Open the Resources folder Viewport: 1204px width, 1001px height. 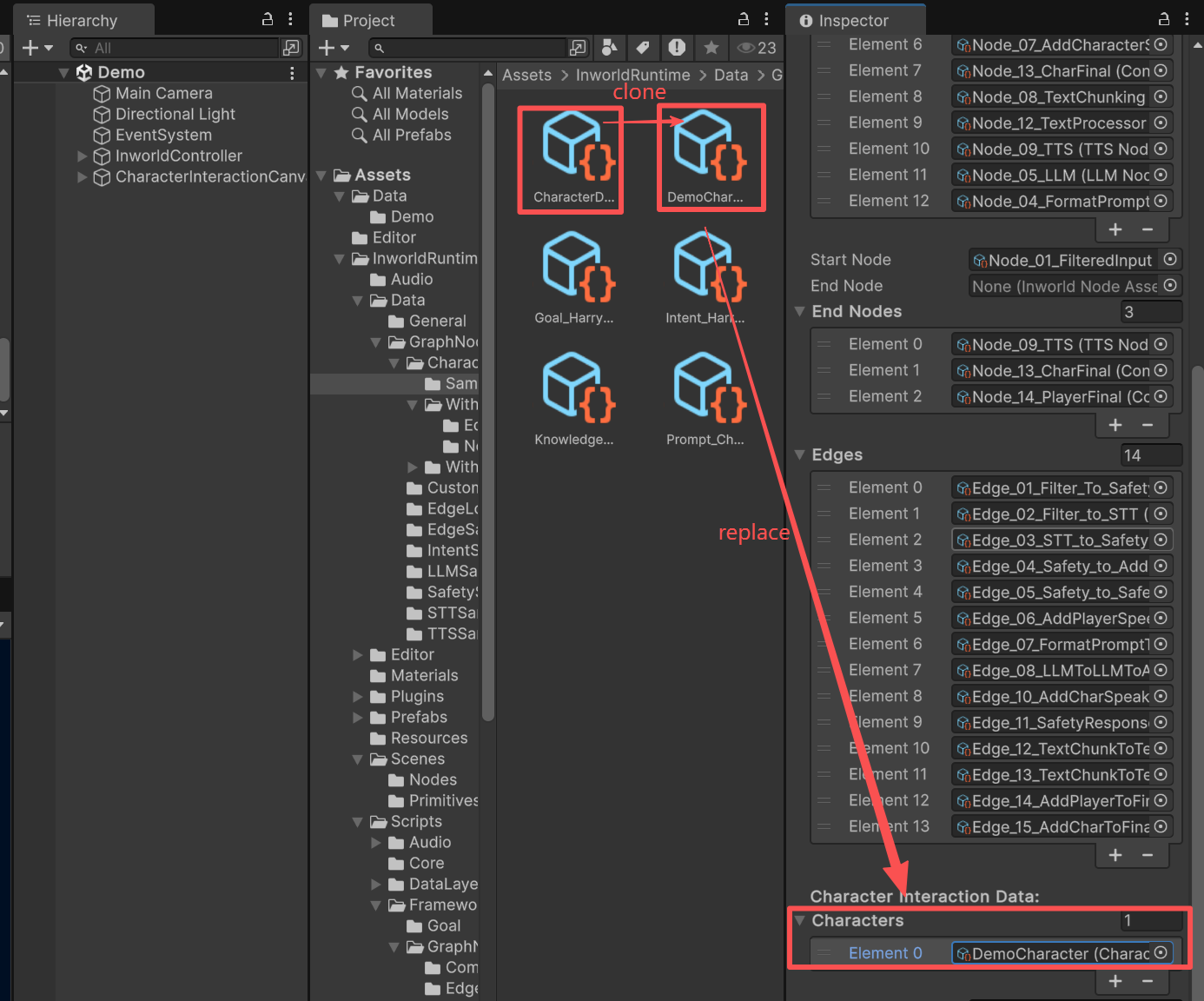[x=419, y=739]
